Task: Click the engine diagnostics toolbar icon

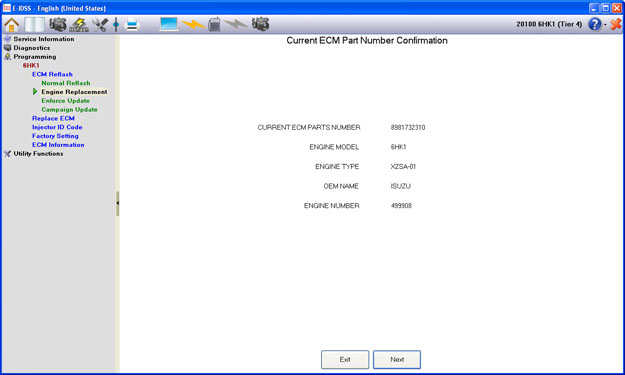Action: (58, 25)
